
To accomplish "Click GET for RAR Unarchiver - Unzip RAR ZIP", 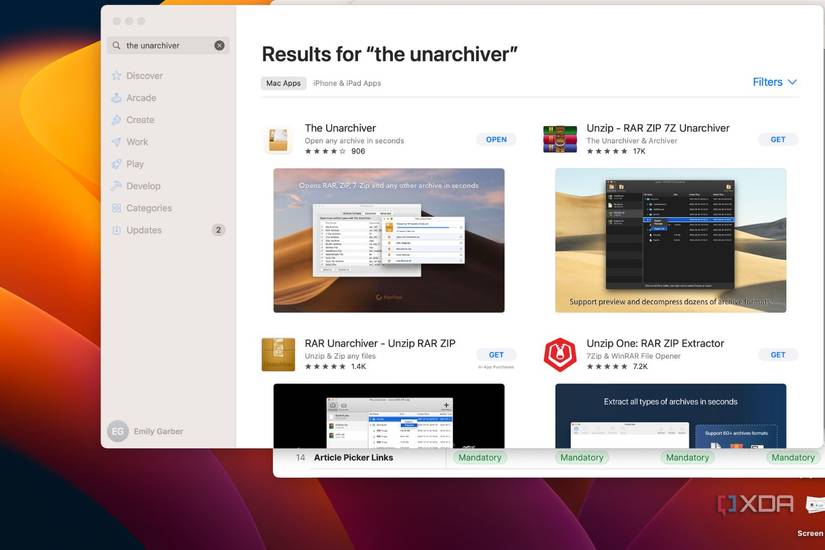I will click(x=496, y=355).
